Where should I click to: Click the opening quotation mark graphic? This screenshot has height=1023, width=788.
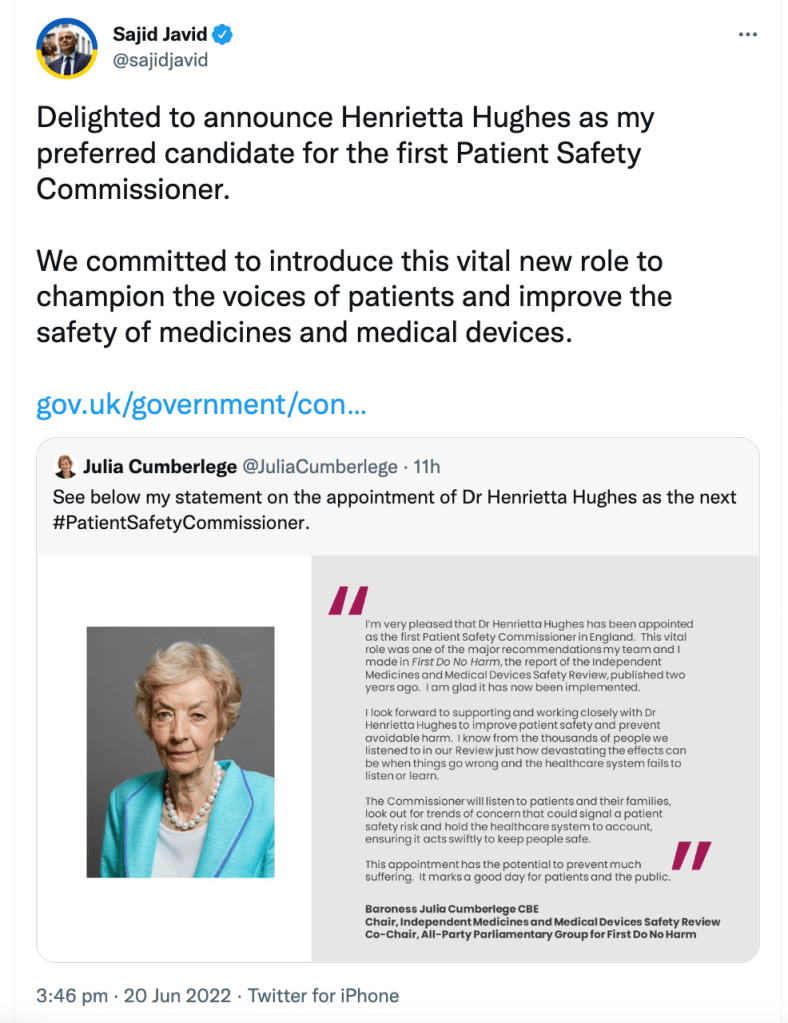[x=349, y=600]
